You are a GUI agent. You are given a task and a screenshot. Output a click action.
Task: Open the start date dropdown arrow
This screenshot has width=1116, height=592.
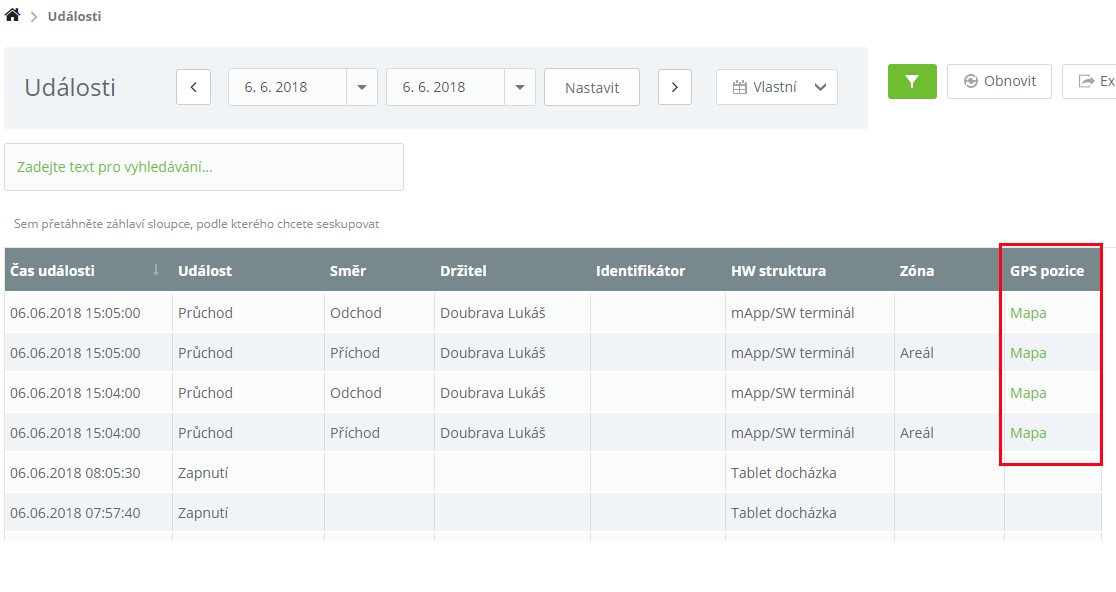coord(362,87)
